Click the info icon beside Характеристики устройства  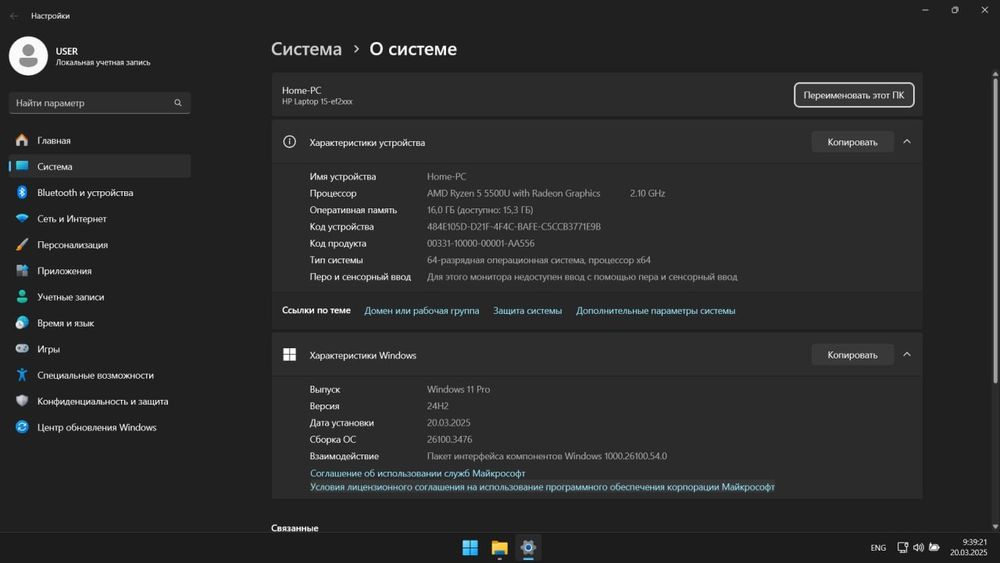click(x=290, y=142)
